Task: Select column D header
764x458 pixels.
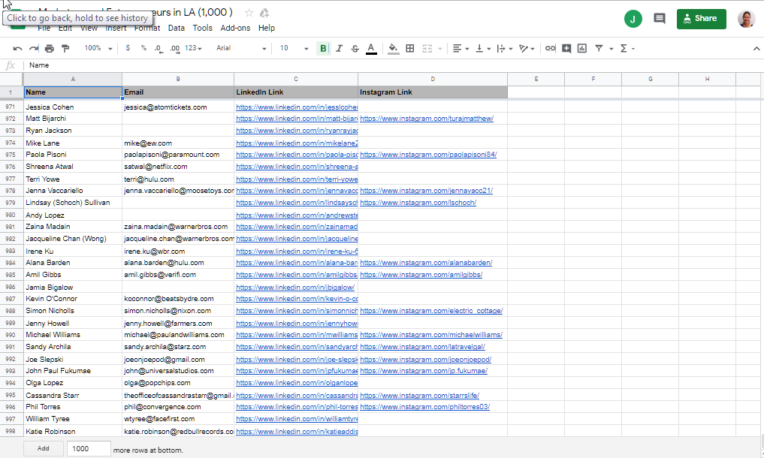Action: 433,79
